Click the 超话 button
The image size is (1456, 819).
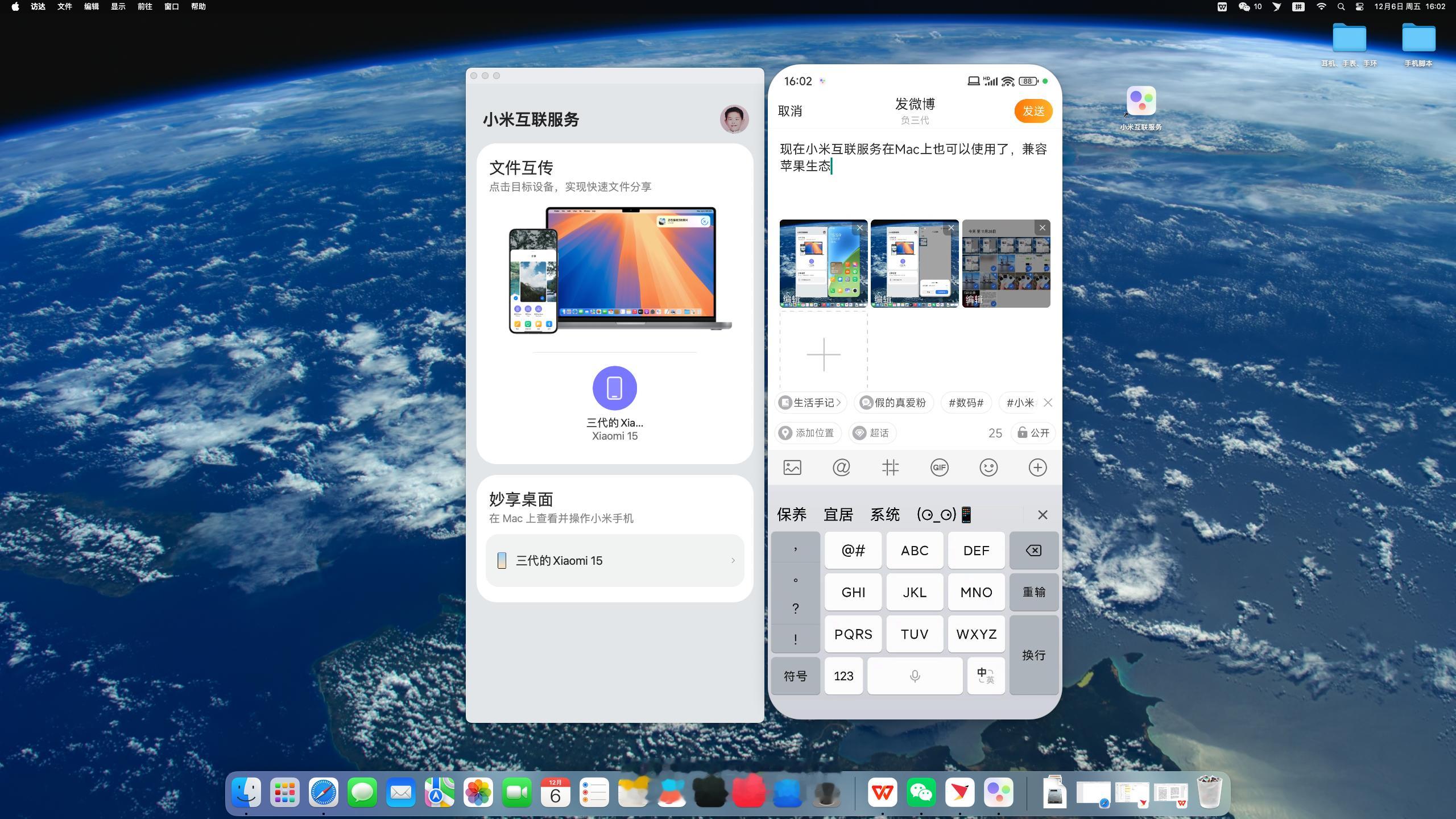pyautogui.click(x=872, y=433)
